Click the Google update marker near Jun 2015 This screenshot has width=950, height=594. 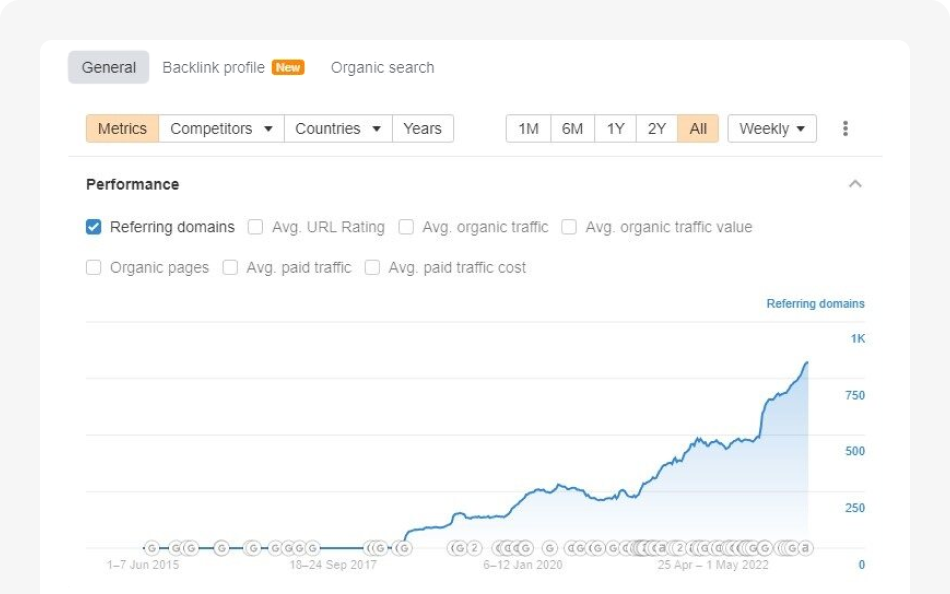pyautogui.click(x=152, y=547)
